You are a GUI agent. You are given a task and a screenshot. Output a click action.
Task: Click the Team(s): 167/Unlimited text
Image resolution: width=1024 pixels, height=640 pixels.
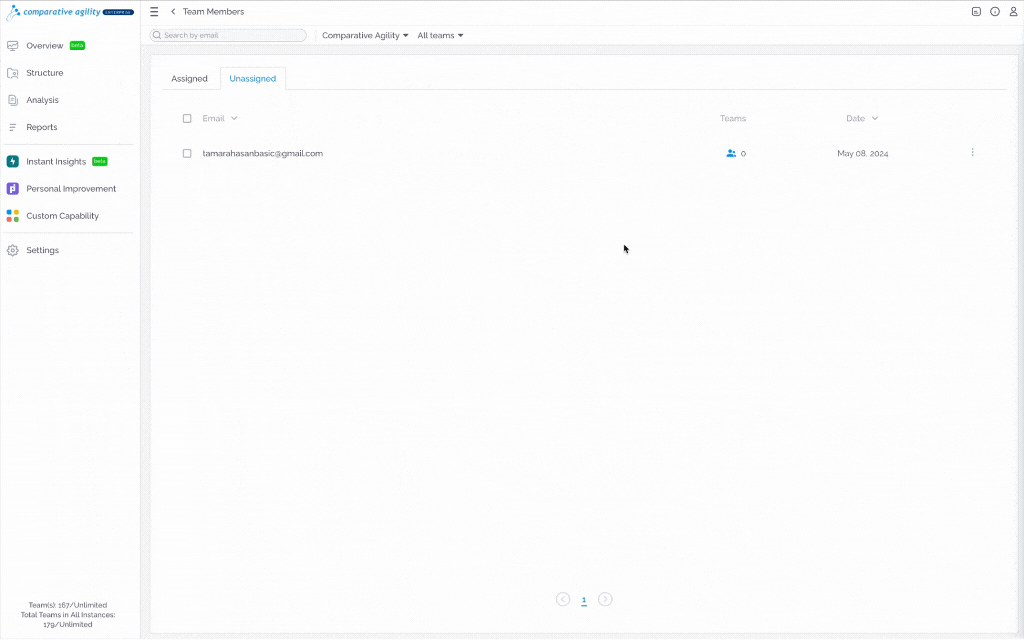tap(68, 605)
